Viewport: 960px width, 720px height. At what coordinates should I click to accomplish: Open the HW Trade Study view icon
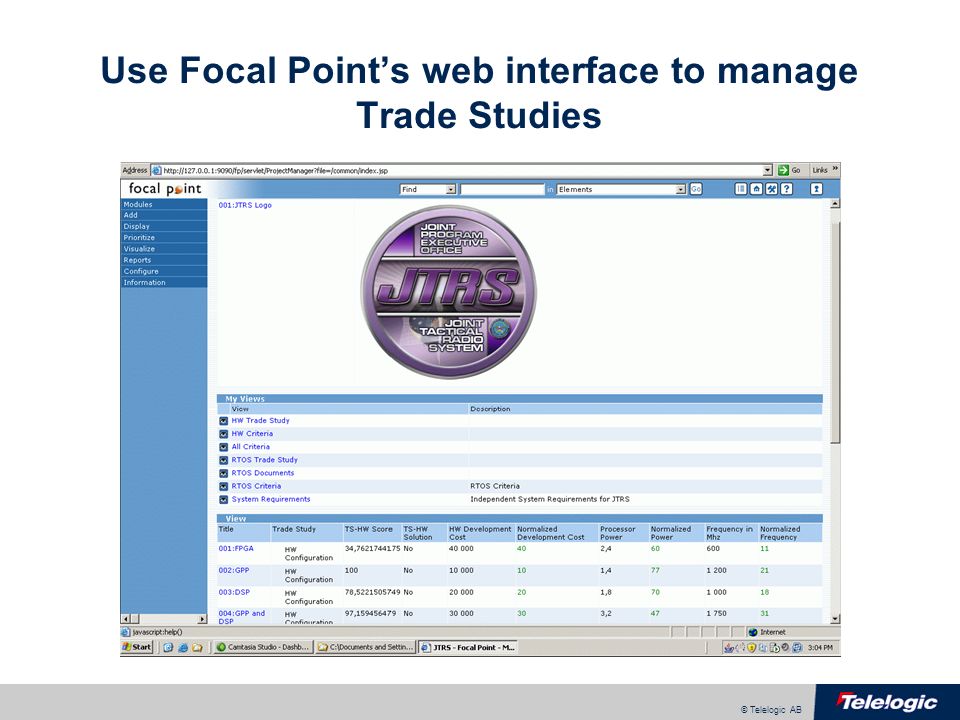click(223, 421)
